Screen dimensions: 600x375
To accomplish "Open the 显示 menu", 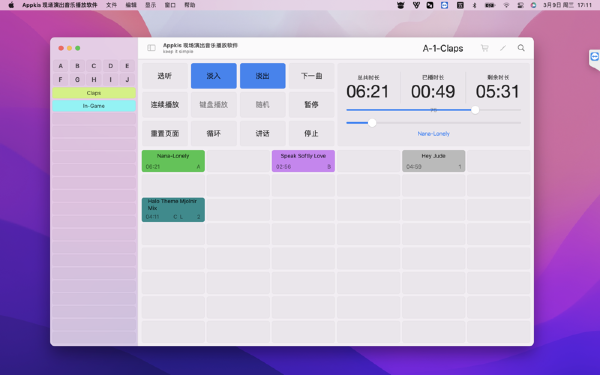I will pos(151,5).
